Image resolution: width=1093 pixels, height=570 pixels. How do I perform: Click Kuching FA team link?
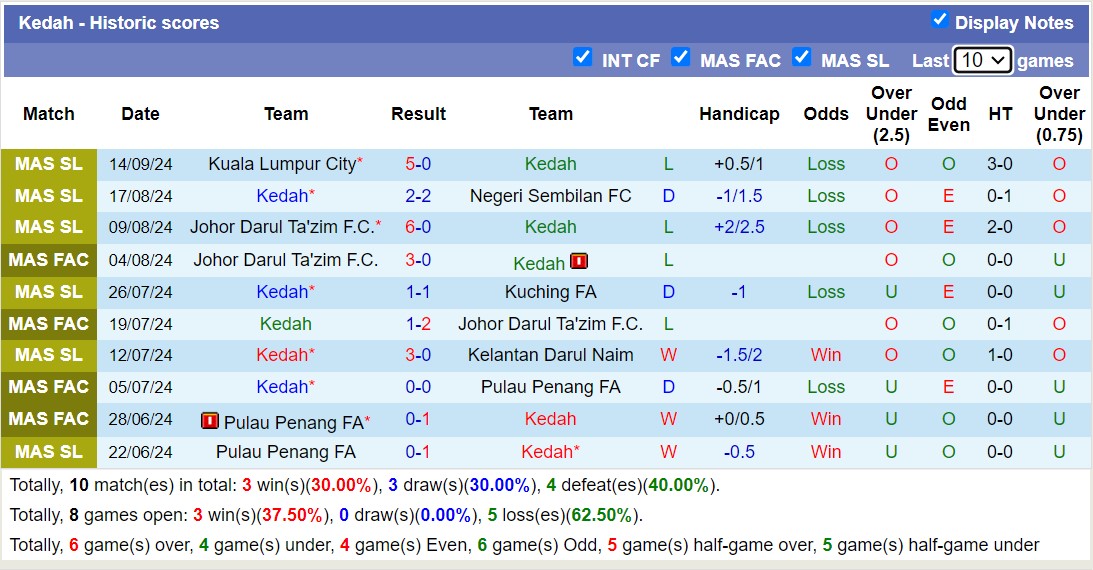550,292
